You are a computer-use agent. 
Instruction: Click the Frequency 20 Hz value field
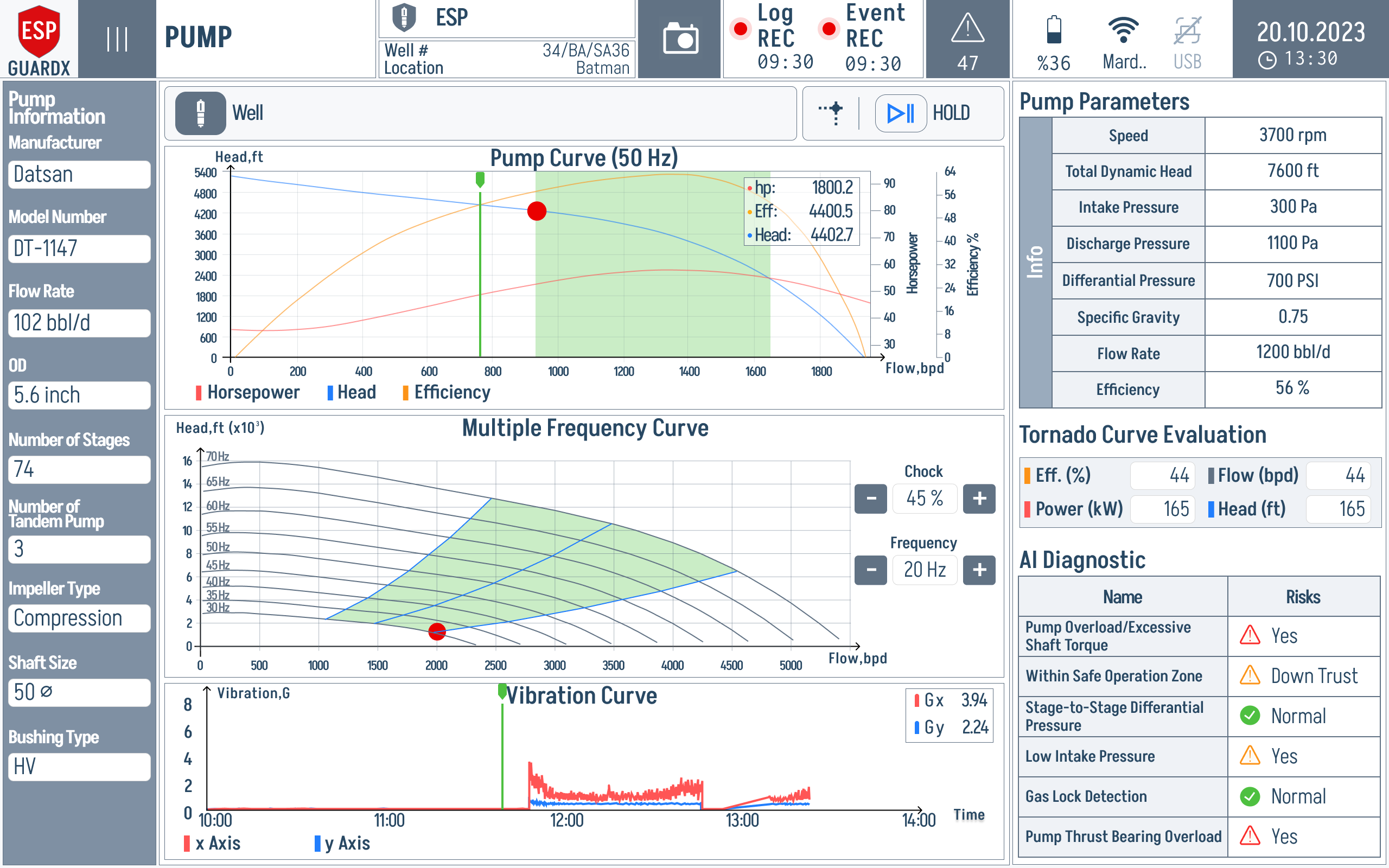[x=925, y=570]
